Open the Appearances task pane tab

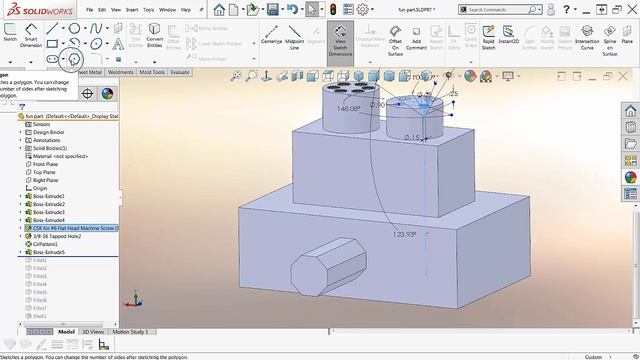pyautogui.click(x=631, y=177)
